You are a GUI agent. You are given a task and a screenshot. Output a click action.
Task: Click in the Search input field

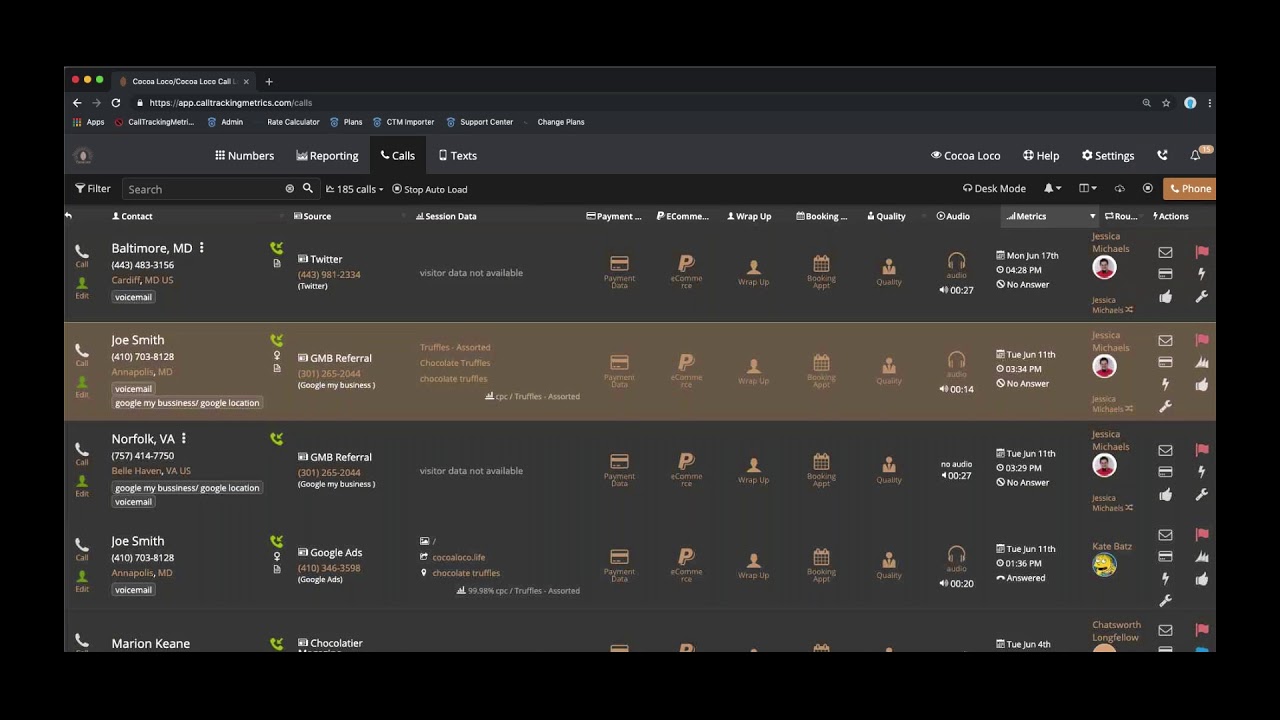click(x=202, y=188)
